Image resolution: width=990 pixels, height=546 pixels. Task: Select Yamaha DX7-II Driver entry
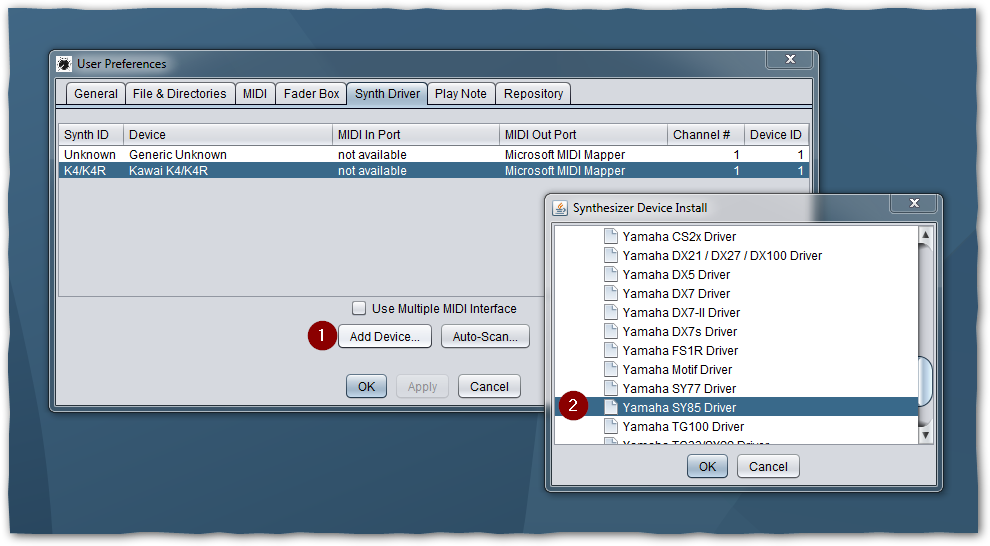point(681,312)
